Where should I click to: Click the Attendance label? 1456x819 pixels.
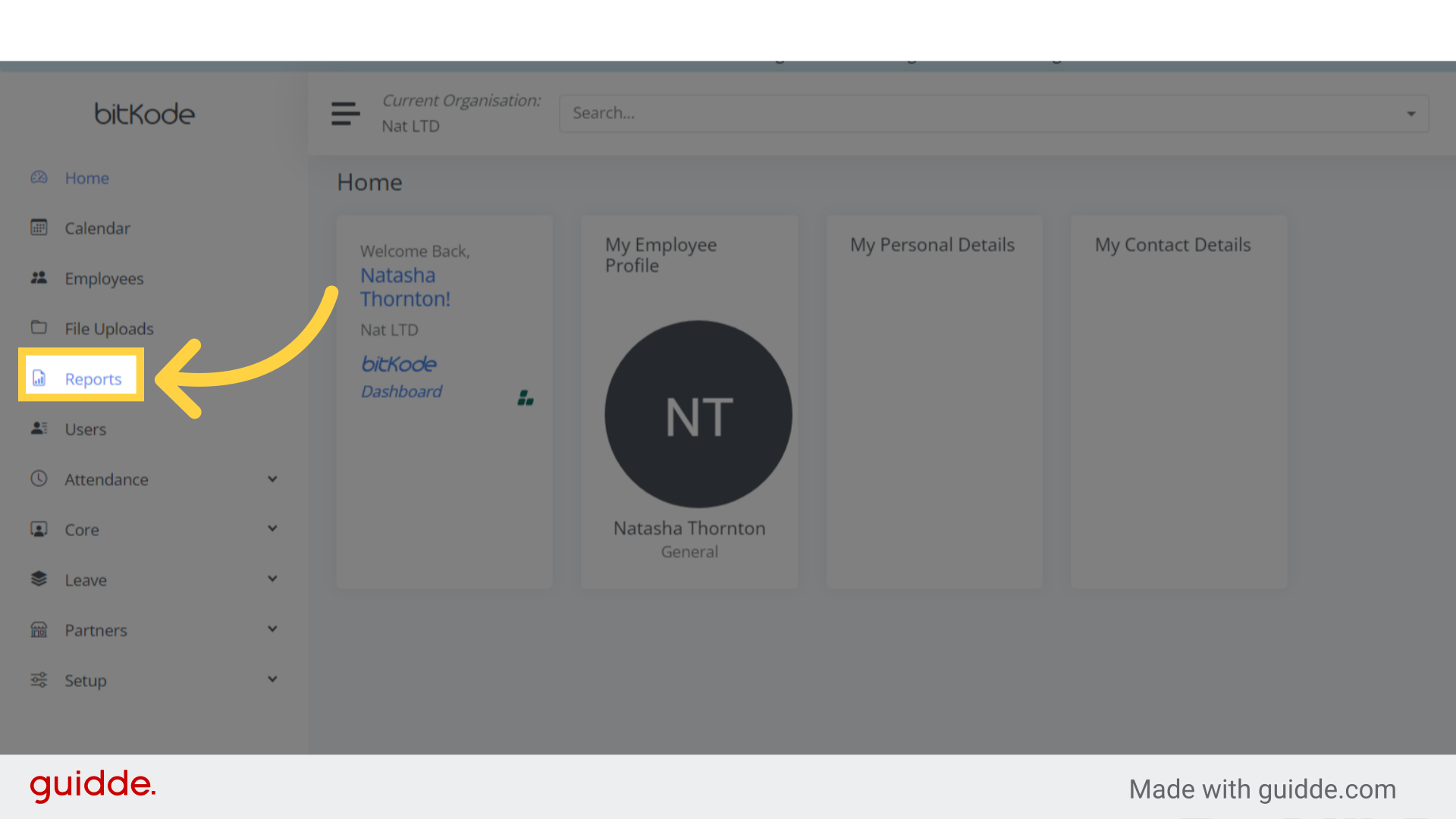pos(106,479)
